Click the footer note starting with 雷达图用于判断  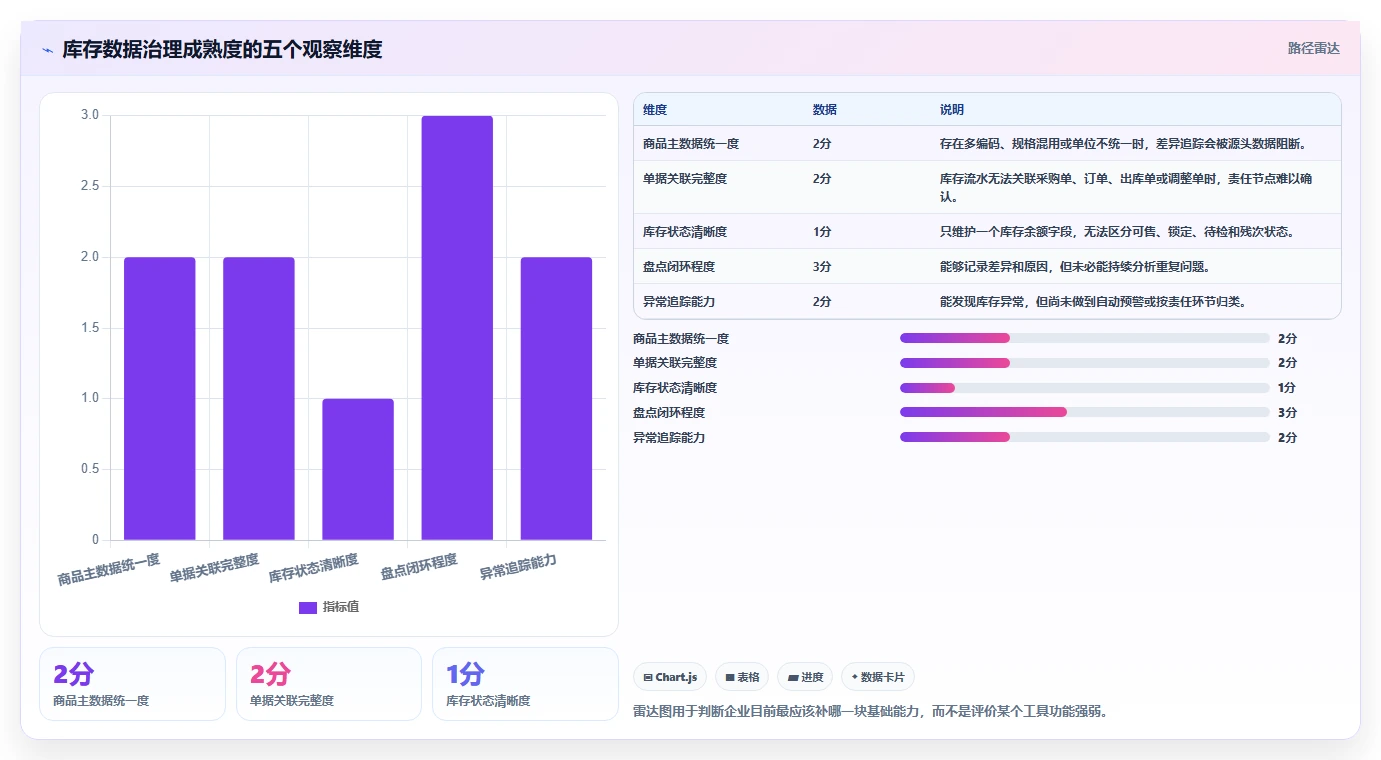(x=870, y=712)
